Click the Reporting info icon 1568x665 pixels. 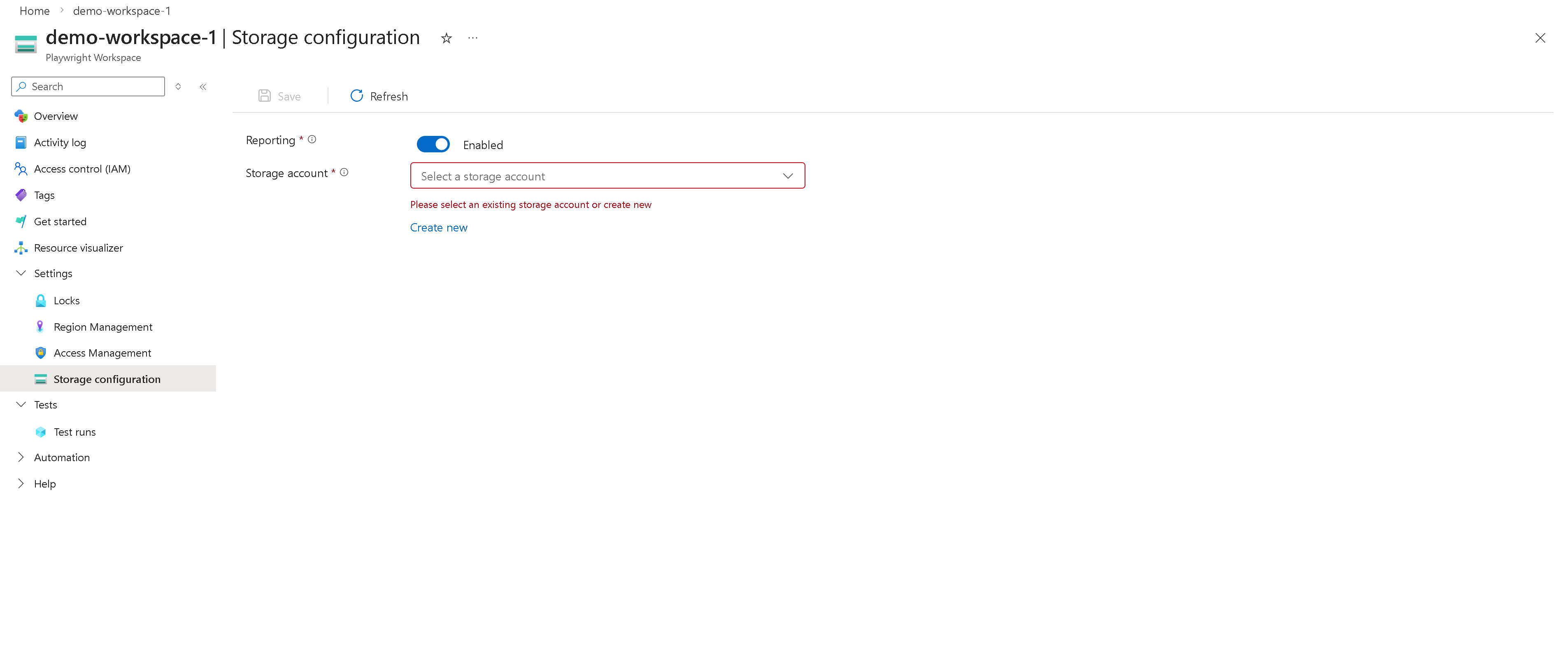[x=312, y=140]
